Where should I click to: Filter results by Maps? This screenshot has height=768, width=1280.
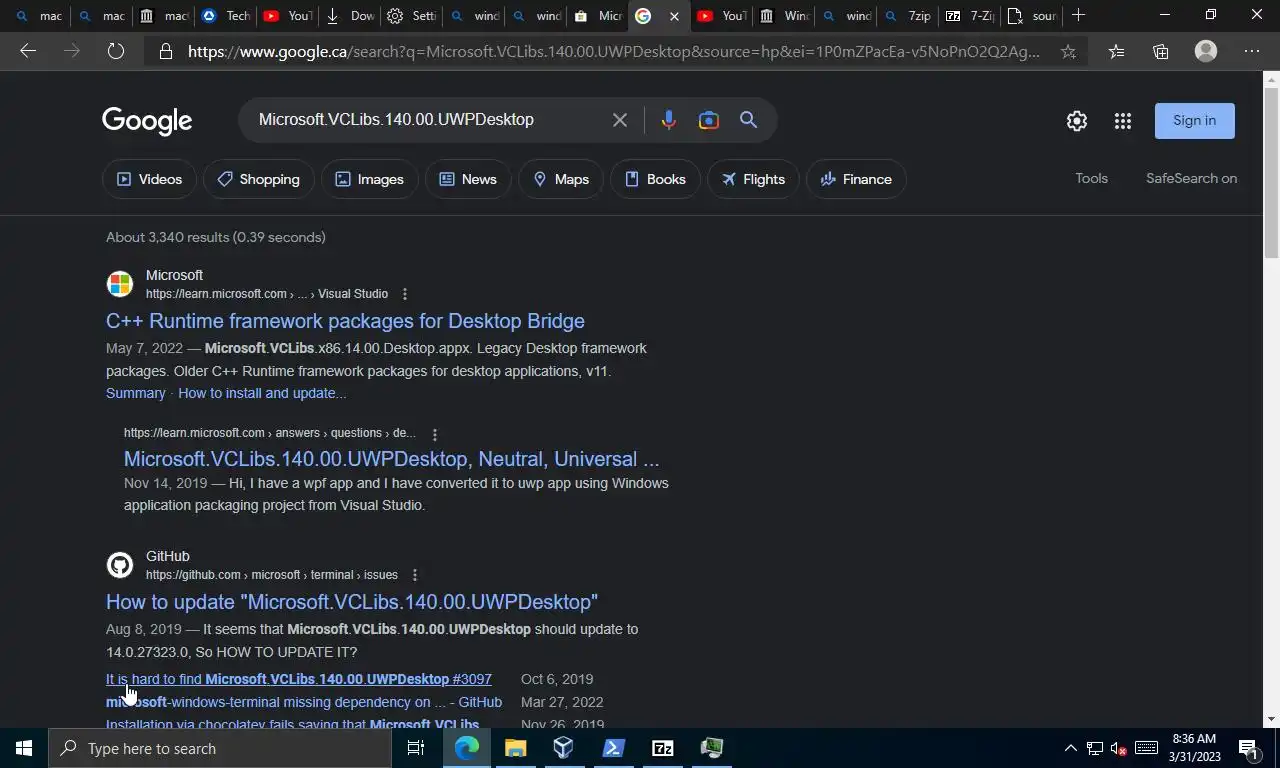(x=561, y=179)
